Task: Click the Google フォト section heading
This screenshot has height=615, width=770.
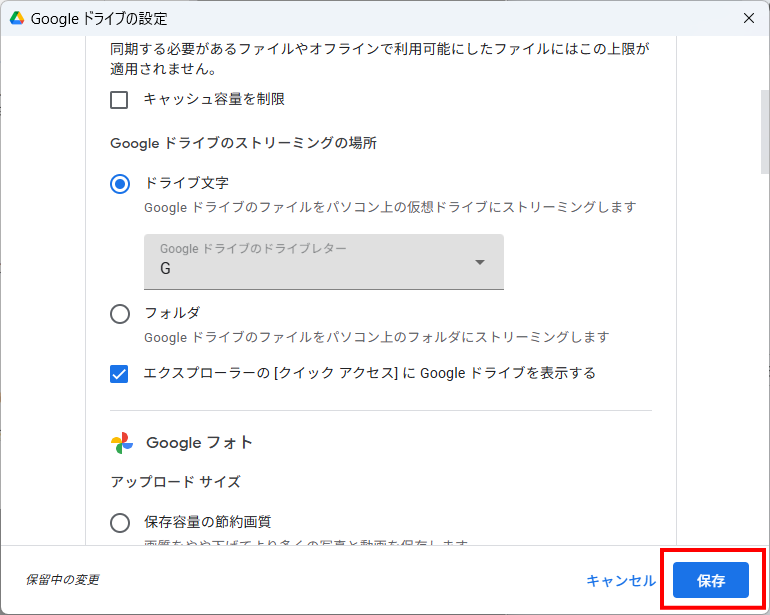Action: tap(199, 443)
